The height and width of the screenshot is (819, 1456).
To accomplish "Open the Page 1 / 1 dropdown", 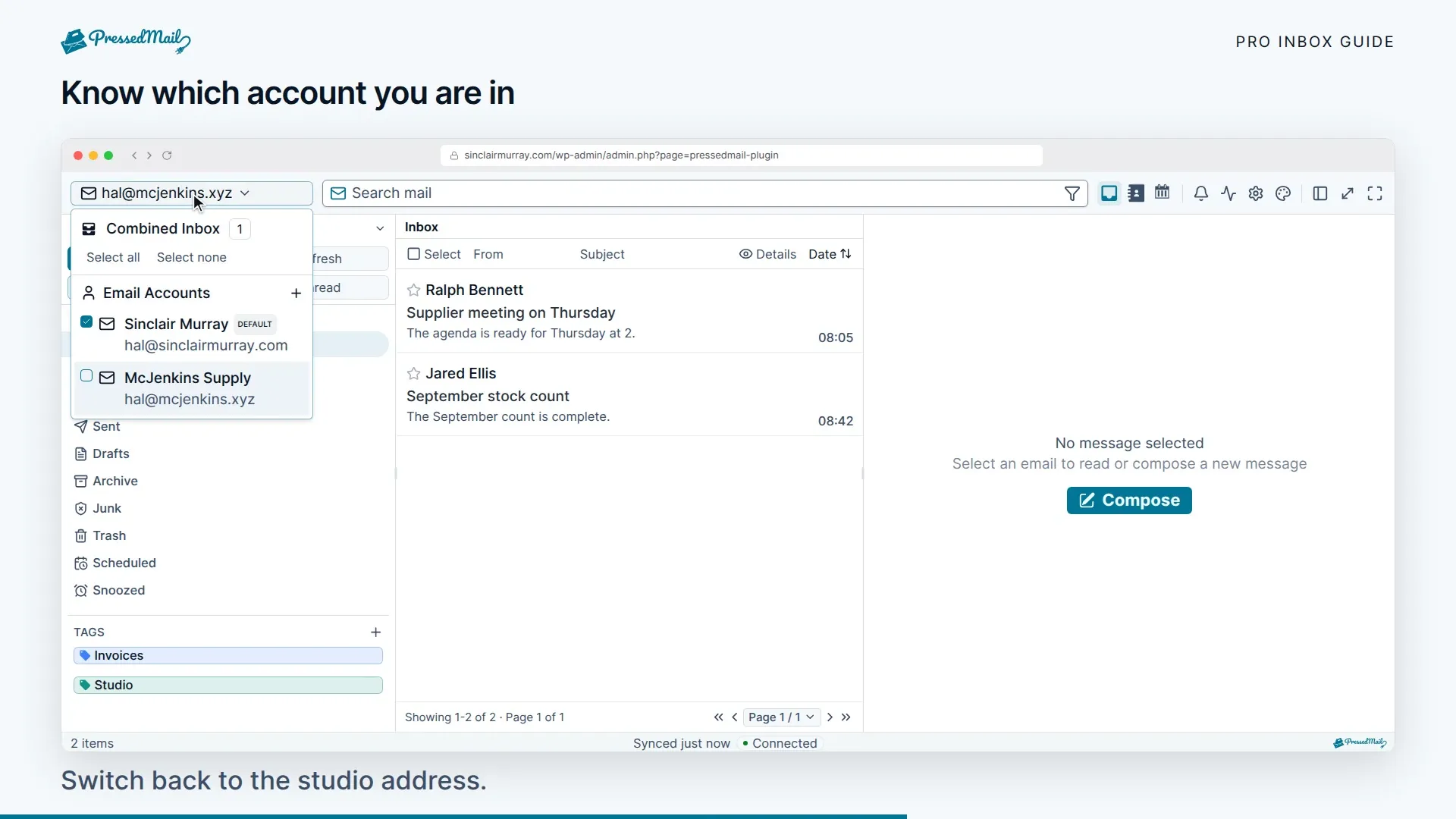I will tap(780, 717).
